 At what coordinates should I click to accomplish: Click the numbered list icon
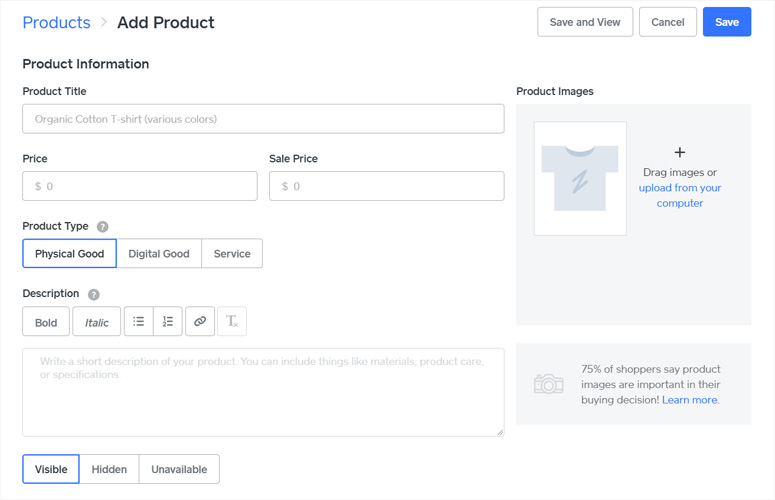[x=168, y=322]
